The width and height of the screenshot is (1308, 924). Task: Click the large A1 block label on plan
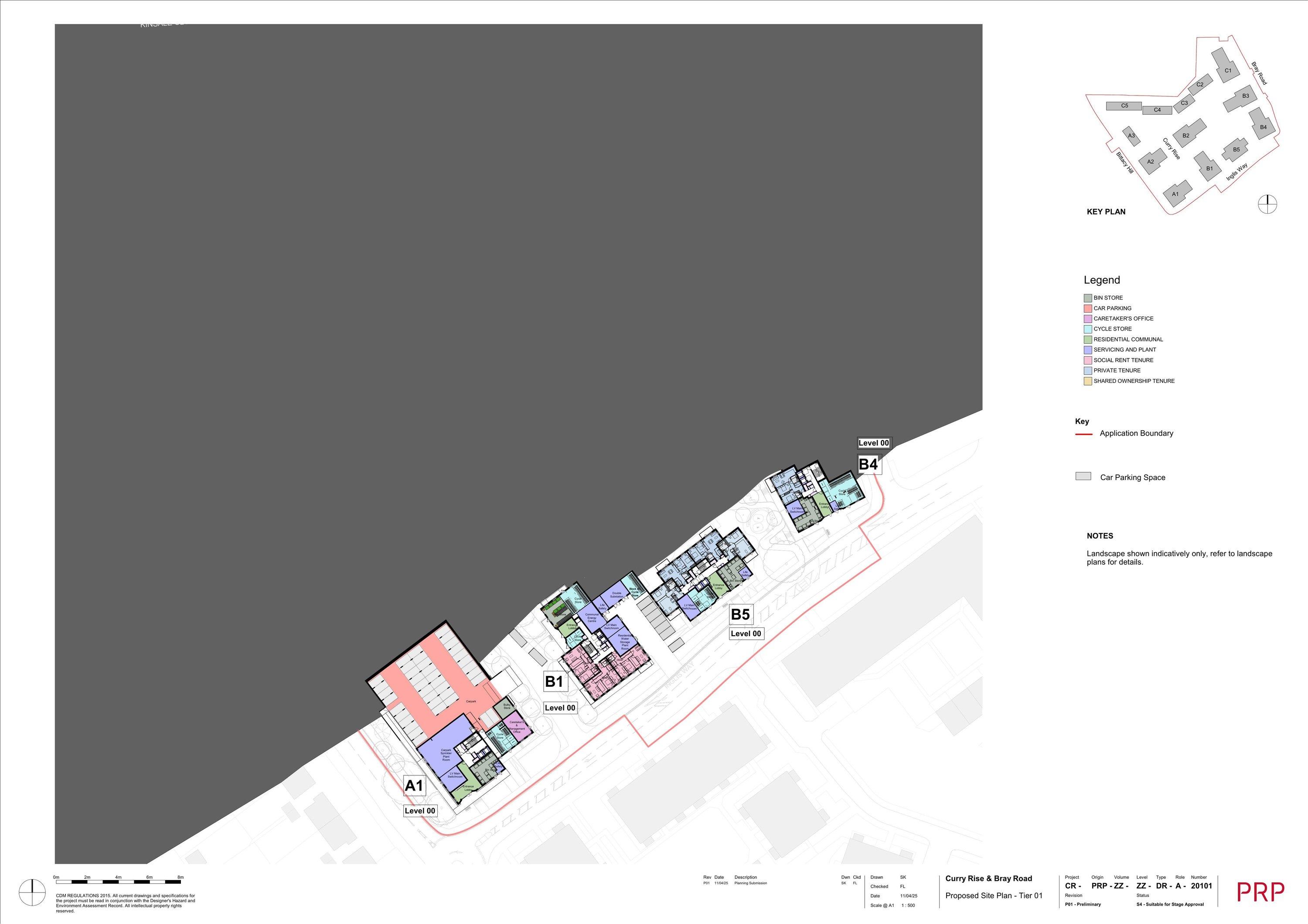coord(414,786)
